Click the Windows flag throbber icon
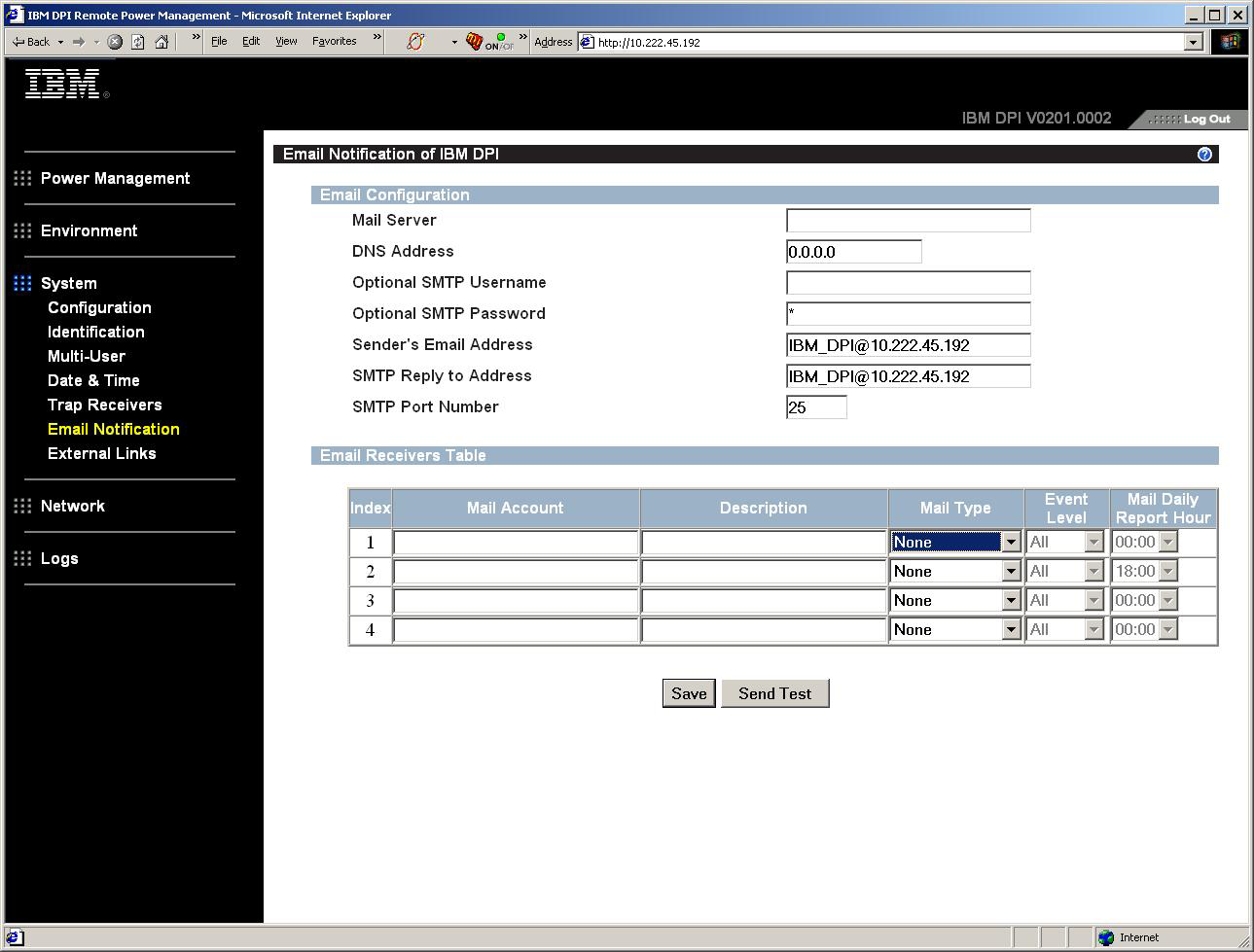 1229,42
